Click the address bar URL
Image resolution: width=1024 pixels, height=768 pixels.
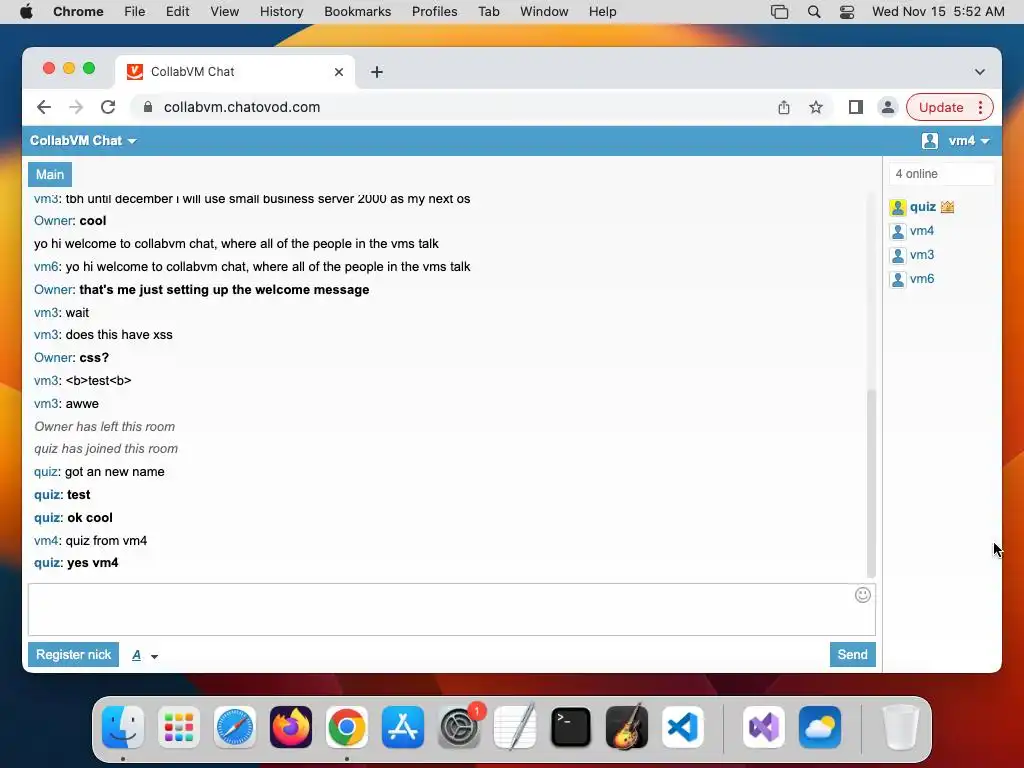[x=242, y=107]
